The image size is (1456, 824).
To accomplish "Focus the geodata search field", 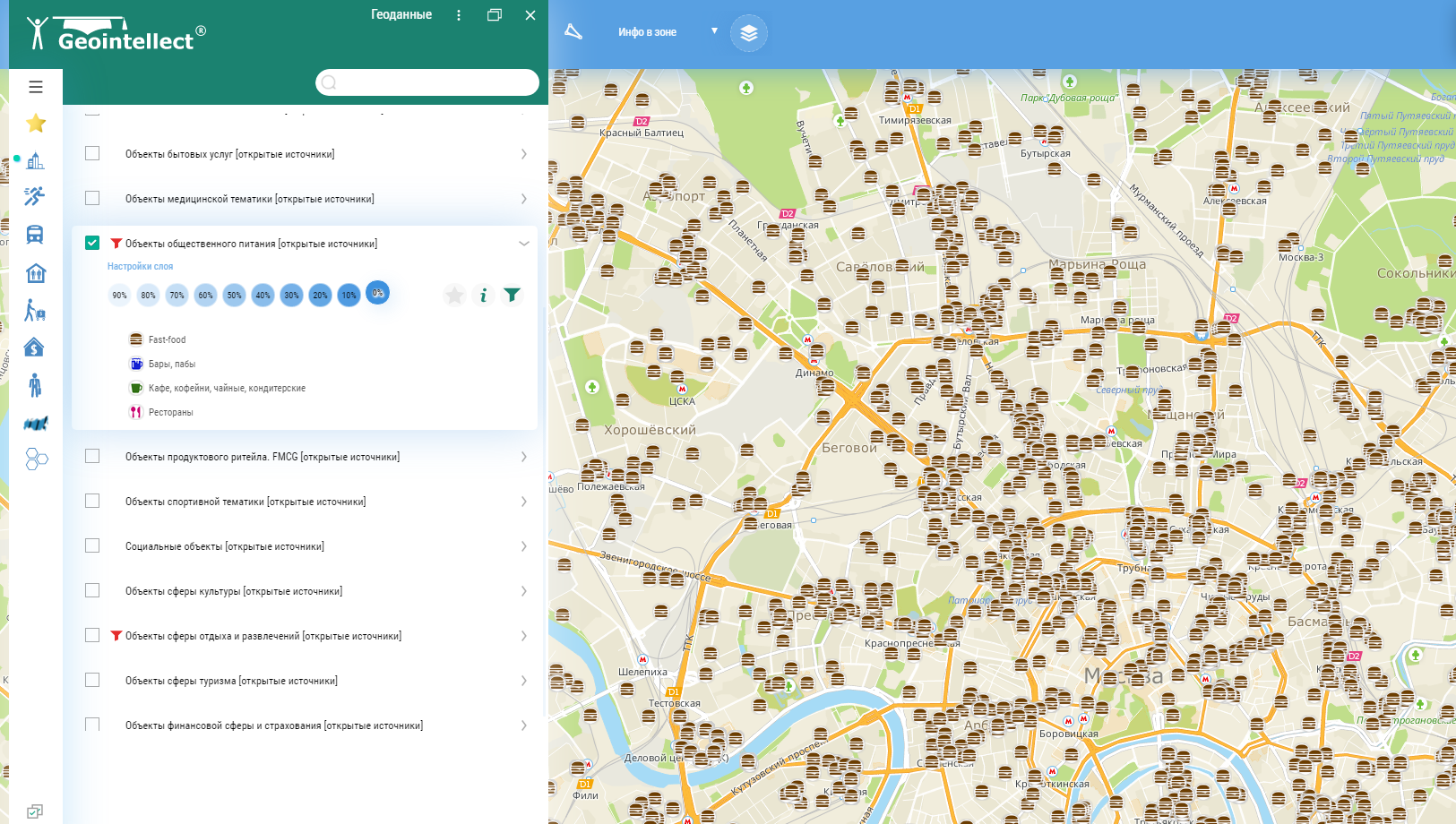I will click(427, 82).
